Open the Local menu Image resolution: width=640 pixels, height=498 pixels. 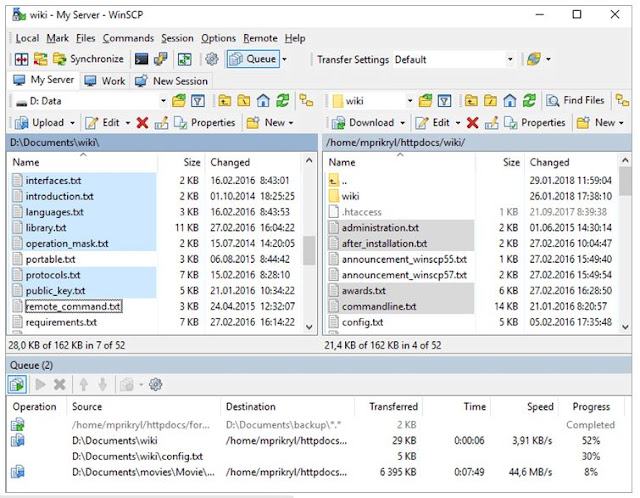pos(27,38)
